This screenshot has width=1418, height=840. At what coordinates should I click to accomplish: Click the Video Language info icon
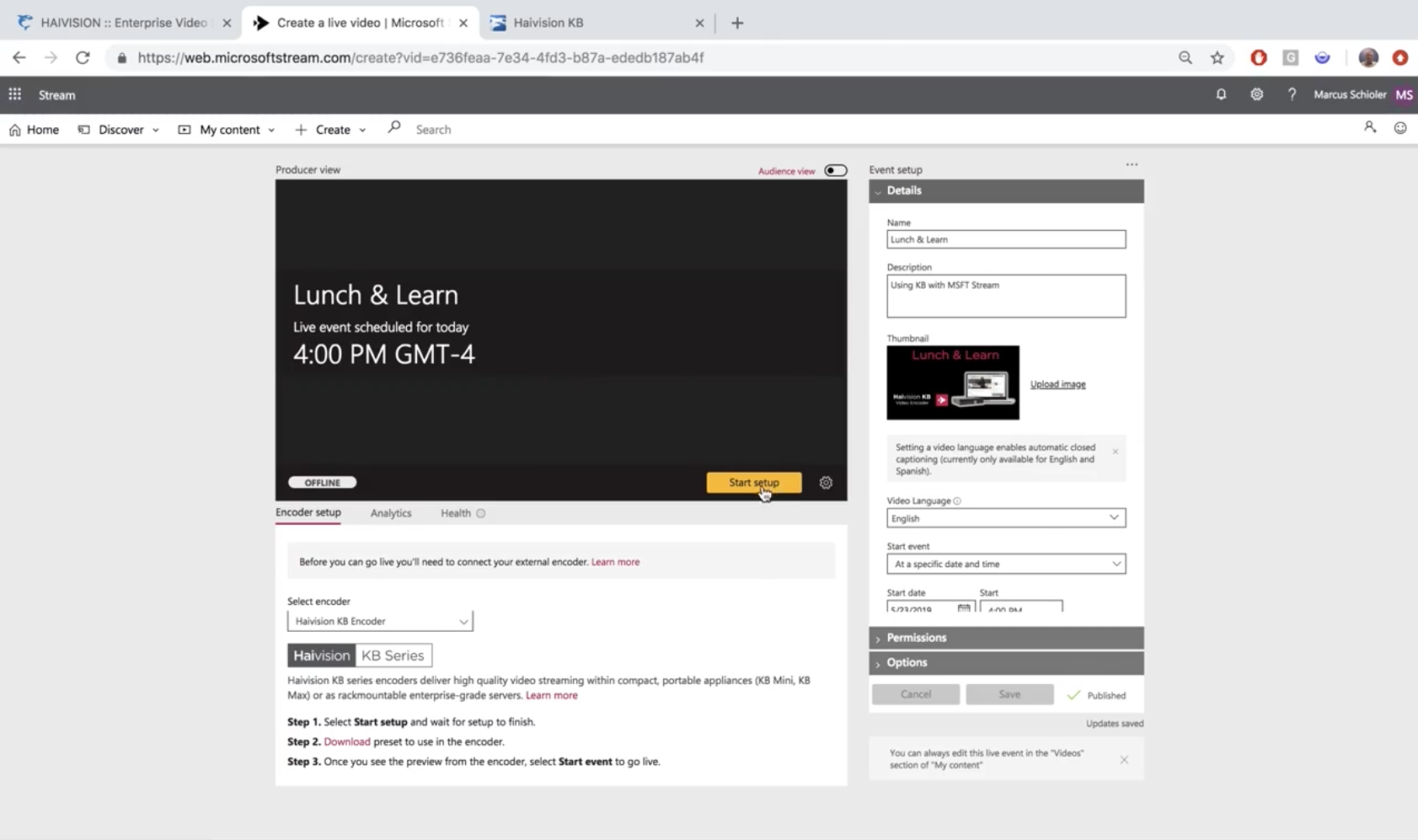[957, 500]
